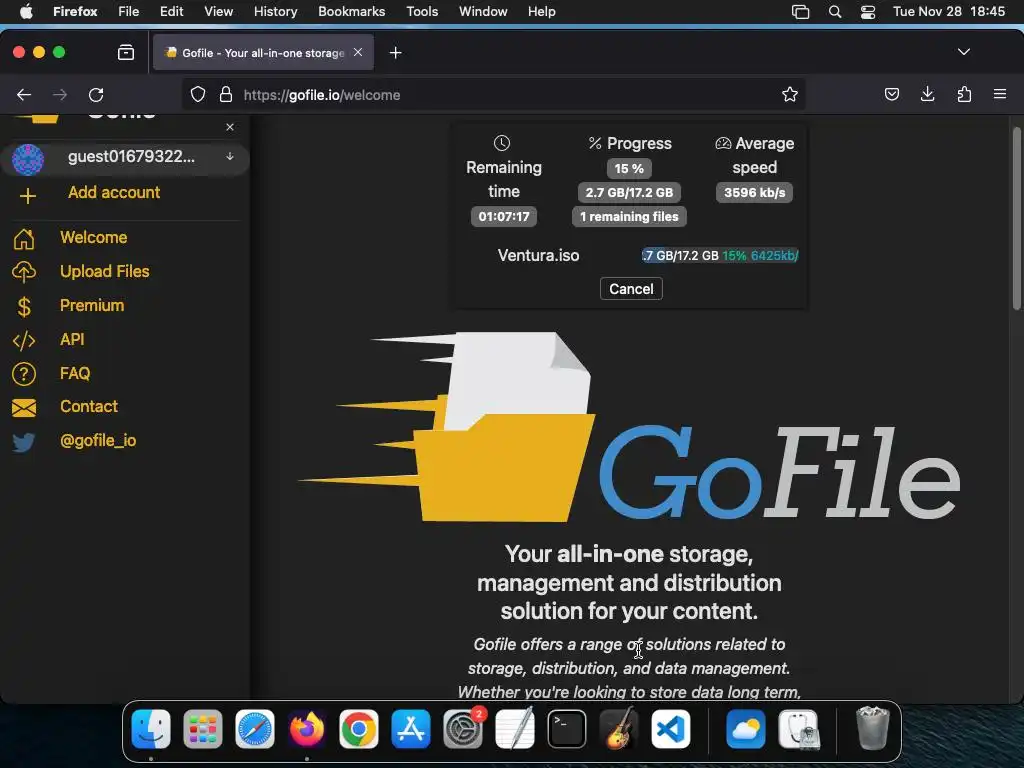Open Launchpad from the Dock

202,729
